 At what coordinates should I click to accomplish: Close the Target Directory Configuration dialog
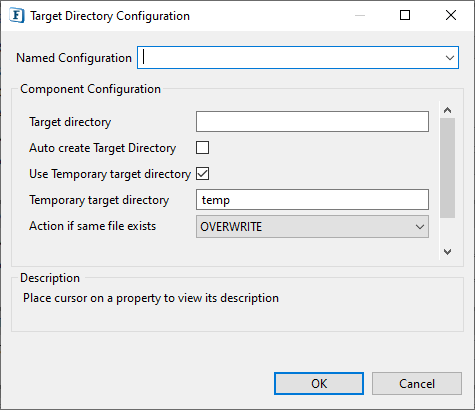(451, 15)
